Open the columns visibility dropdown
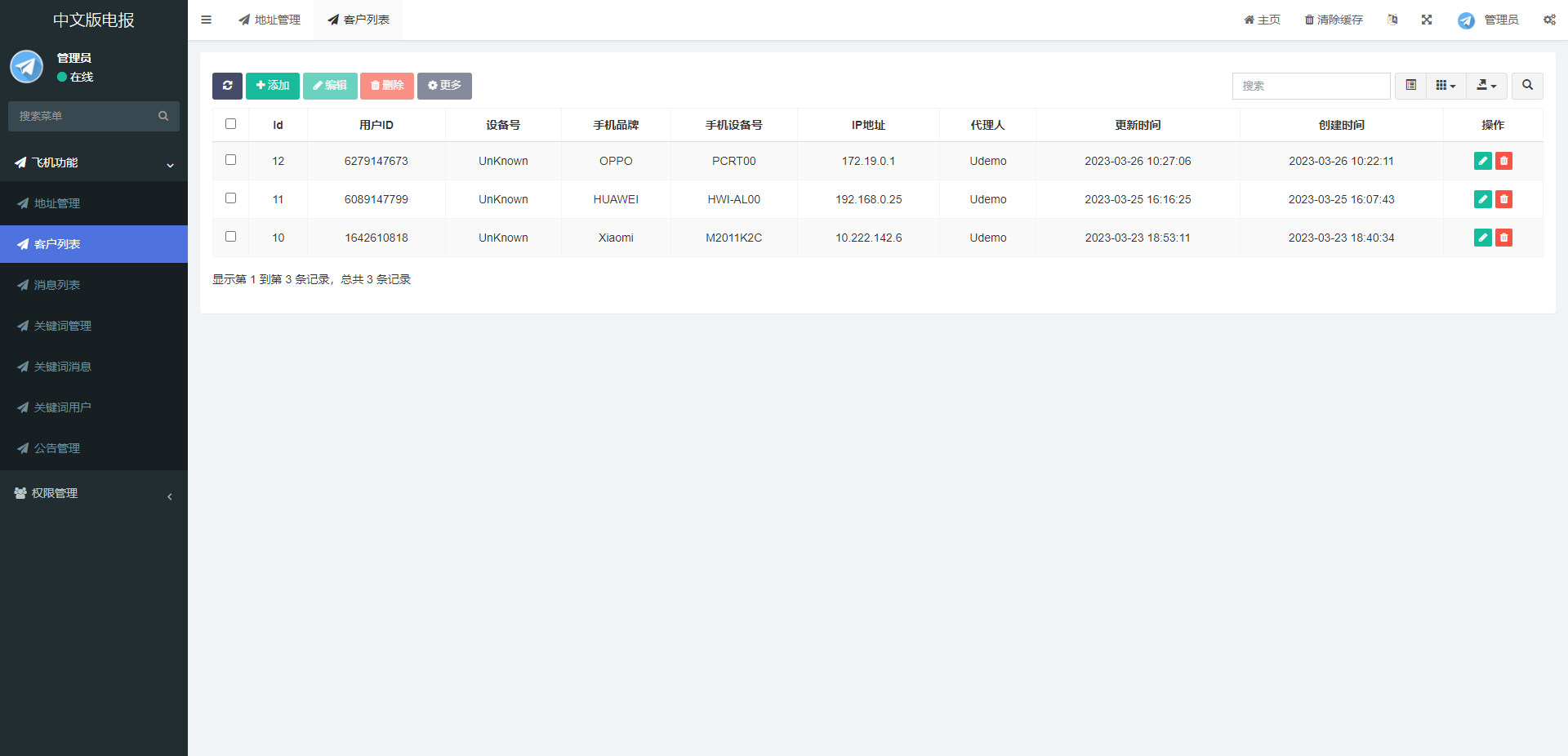1568x756 pixels. click(1445, 86)
